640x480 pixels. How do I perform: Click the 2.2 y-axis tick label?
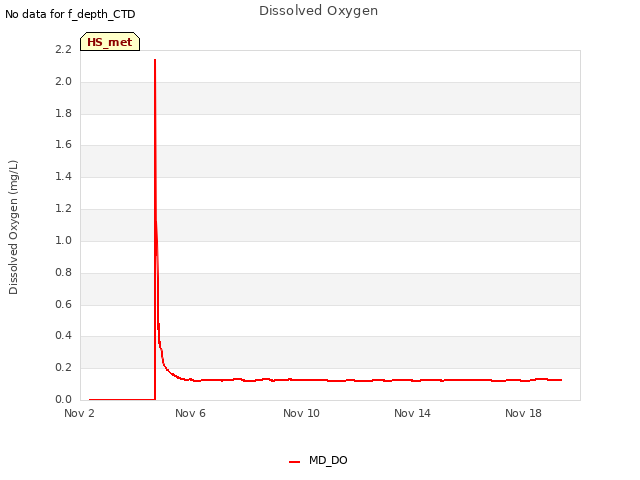(x=63, y=49)
